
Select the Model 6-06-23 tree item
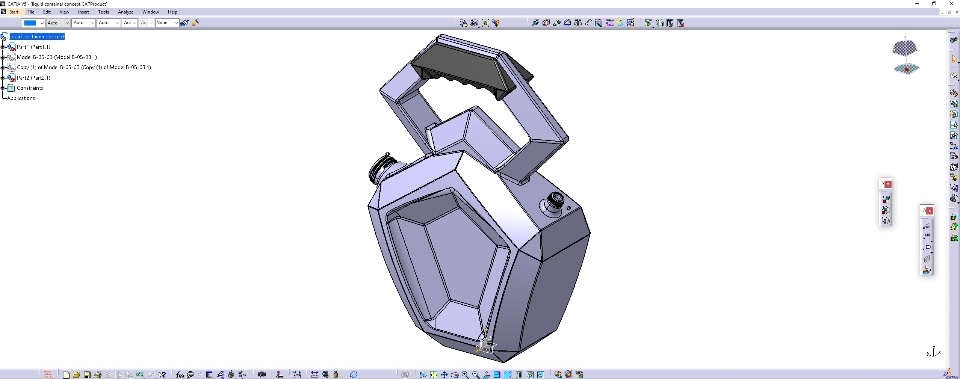pyautogui.click(x=57, y=57)
